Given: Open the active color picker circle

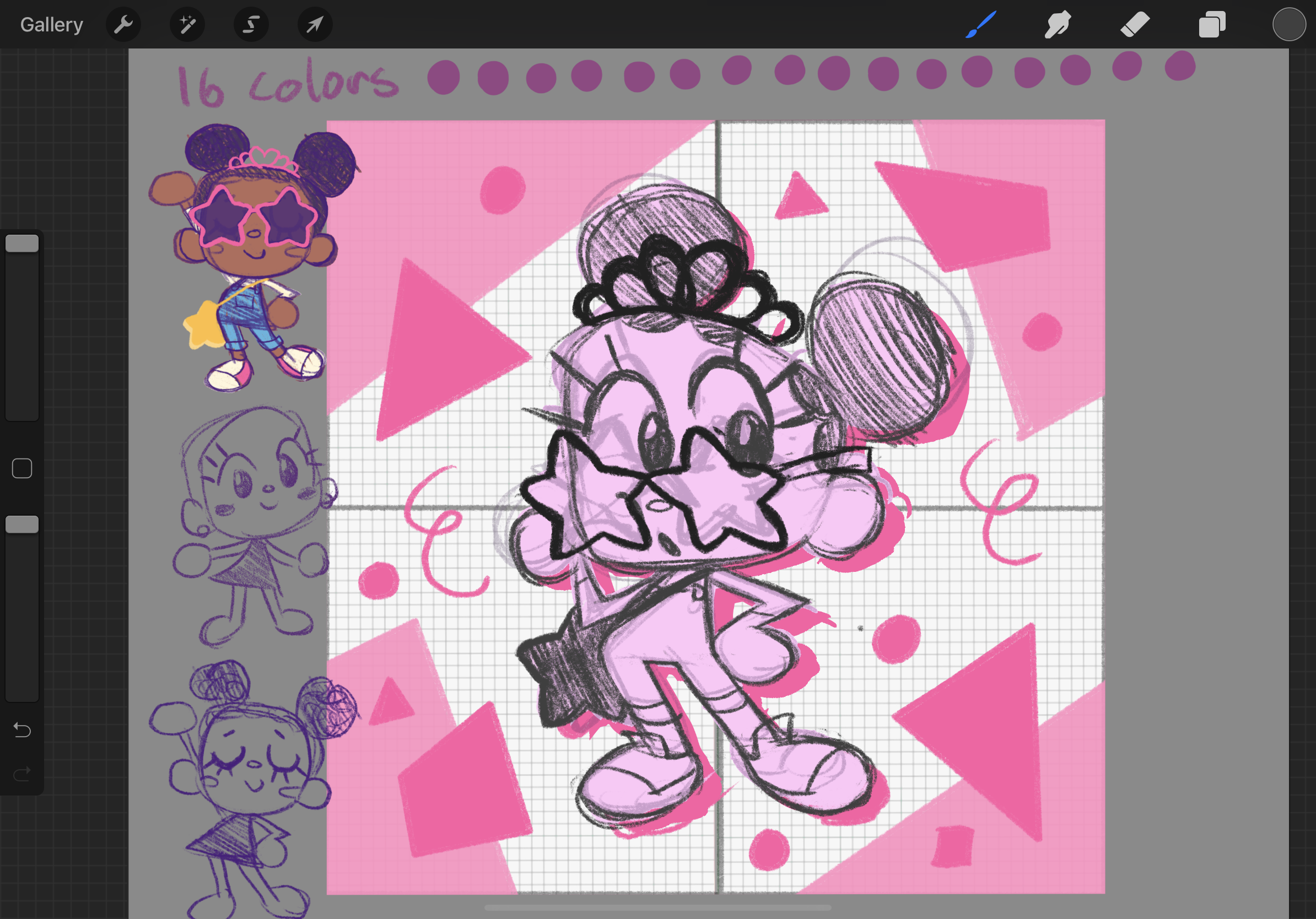Looking at the screenshot, I should click(1288, 25).
